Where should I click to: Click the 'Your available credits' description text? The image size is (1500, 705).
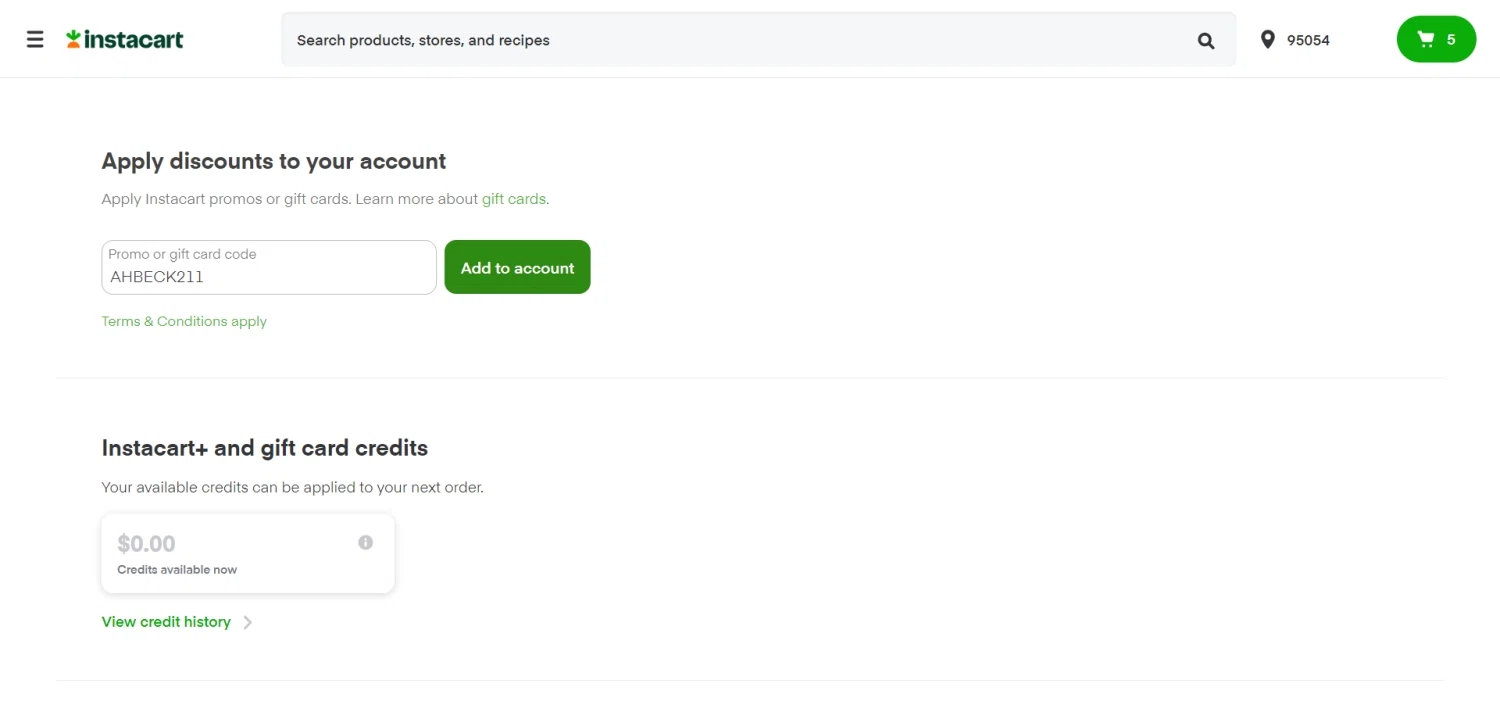tap(292, 488)
